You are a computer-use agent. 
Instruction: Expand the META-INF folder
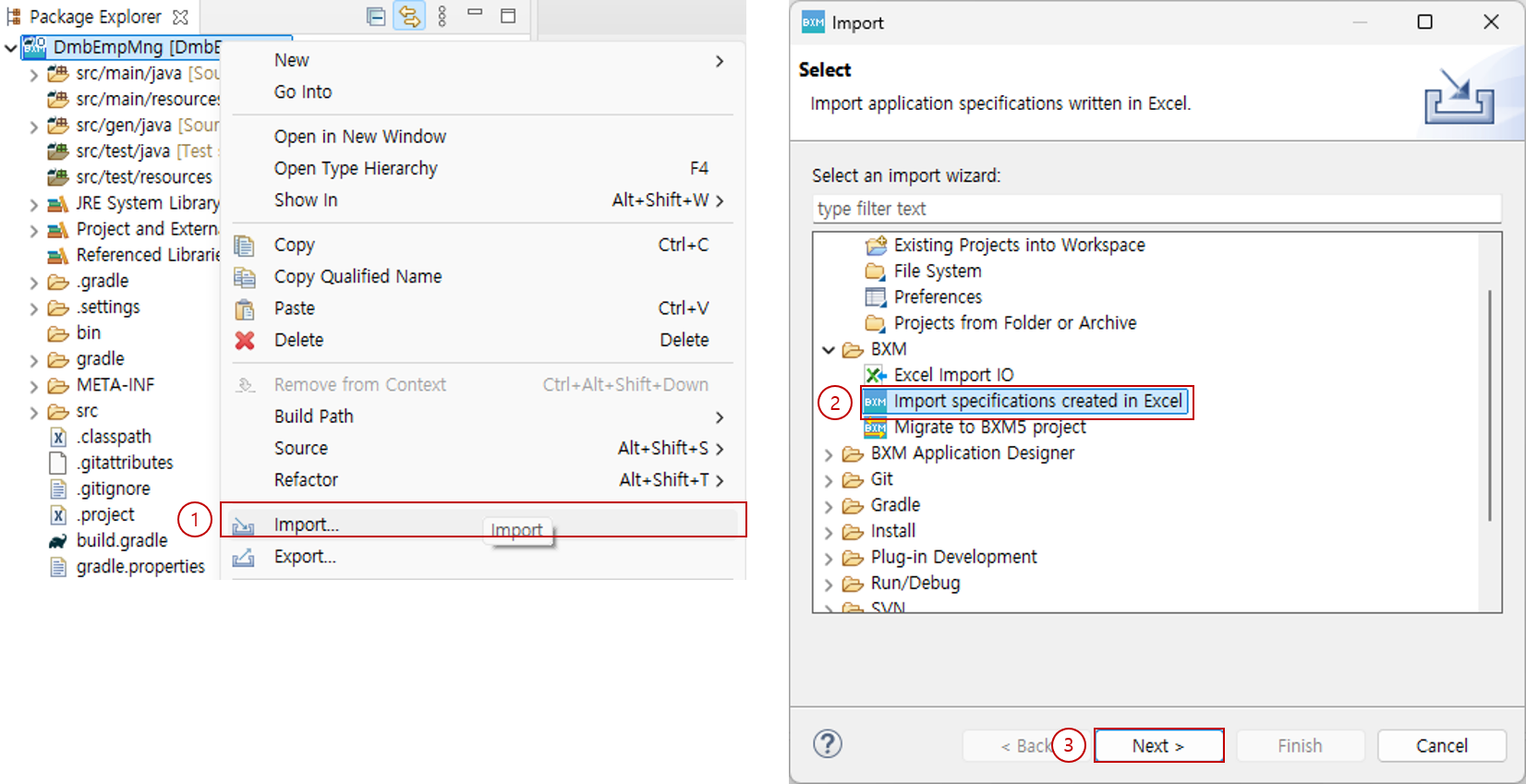click(x=34, y=386)
